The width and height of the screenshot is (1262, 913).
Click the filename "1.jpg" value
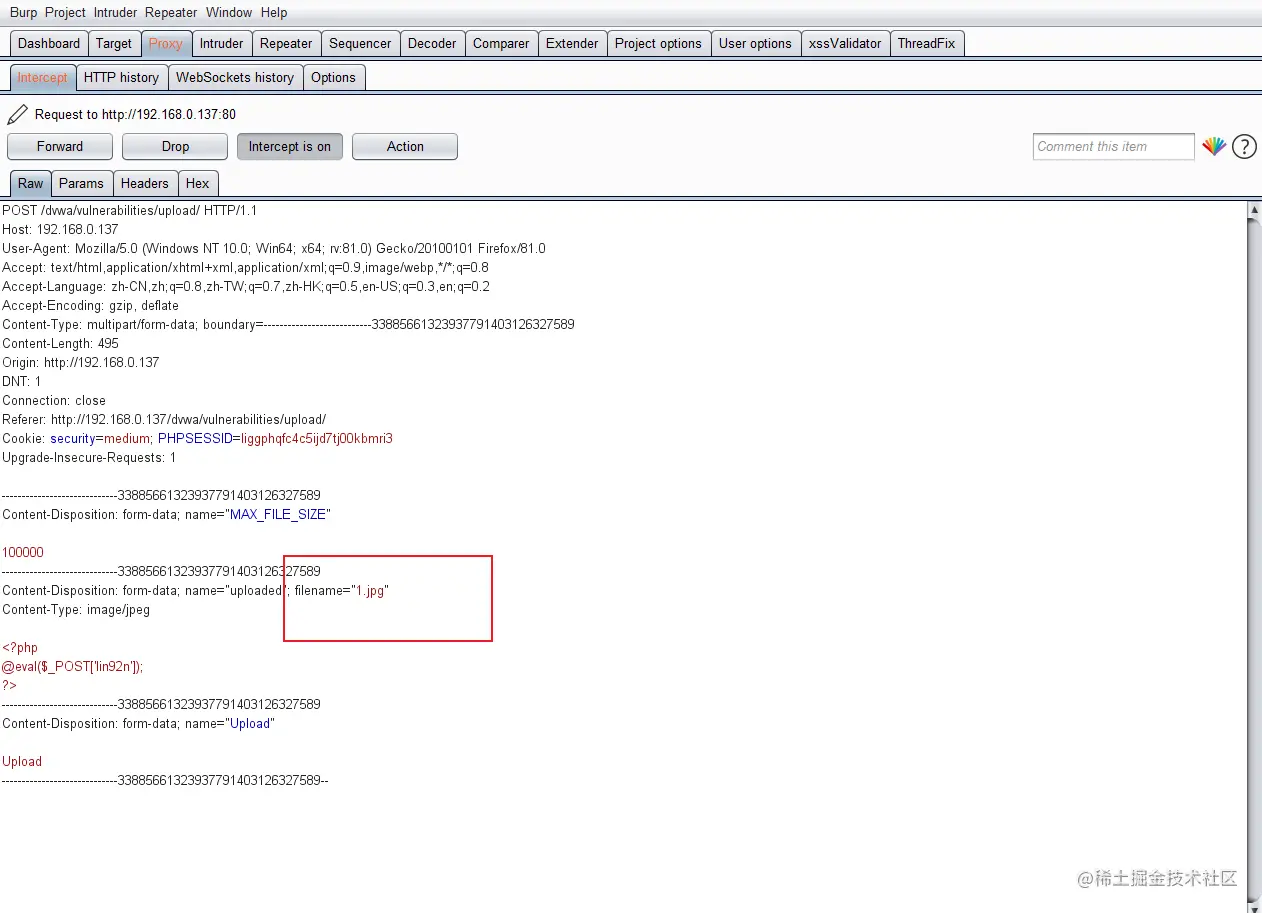[371, 590]
